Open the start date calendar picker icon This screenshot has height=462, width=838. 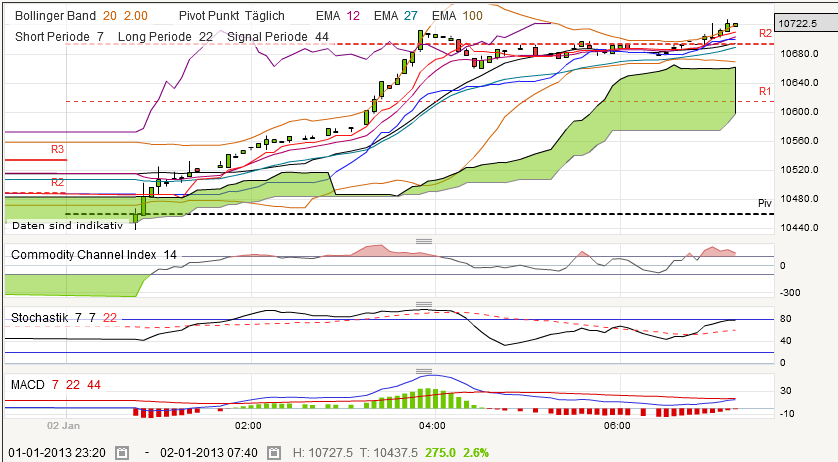tap(122, 452)
